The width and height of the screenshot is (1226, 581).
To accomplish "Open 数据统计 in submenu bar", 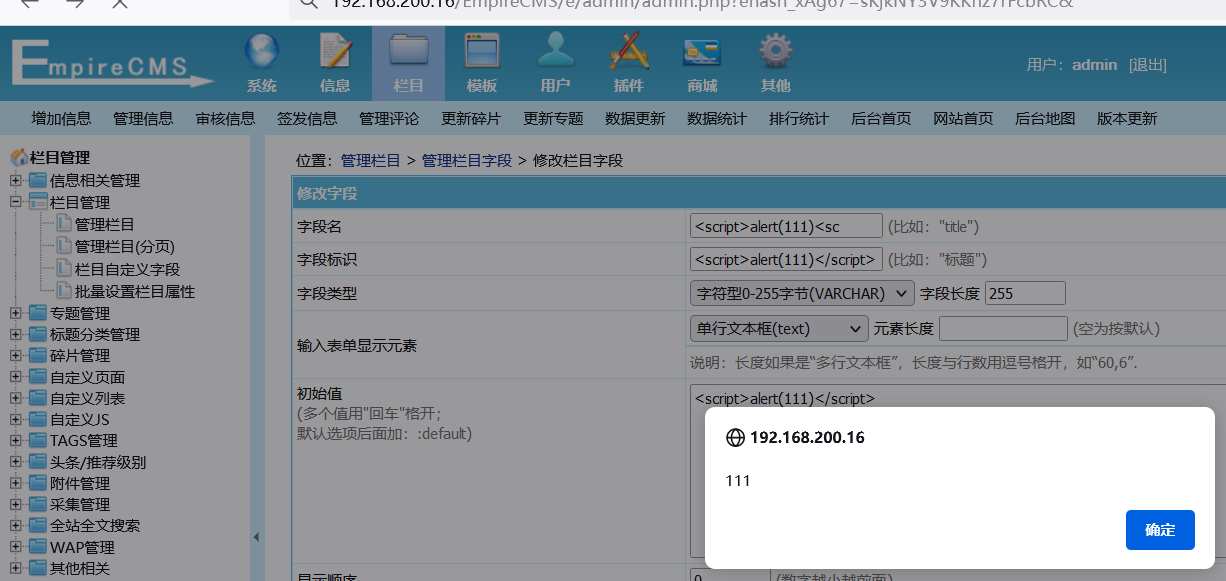I will click(717, 119).
